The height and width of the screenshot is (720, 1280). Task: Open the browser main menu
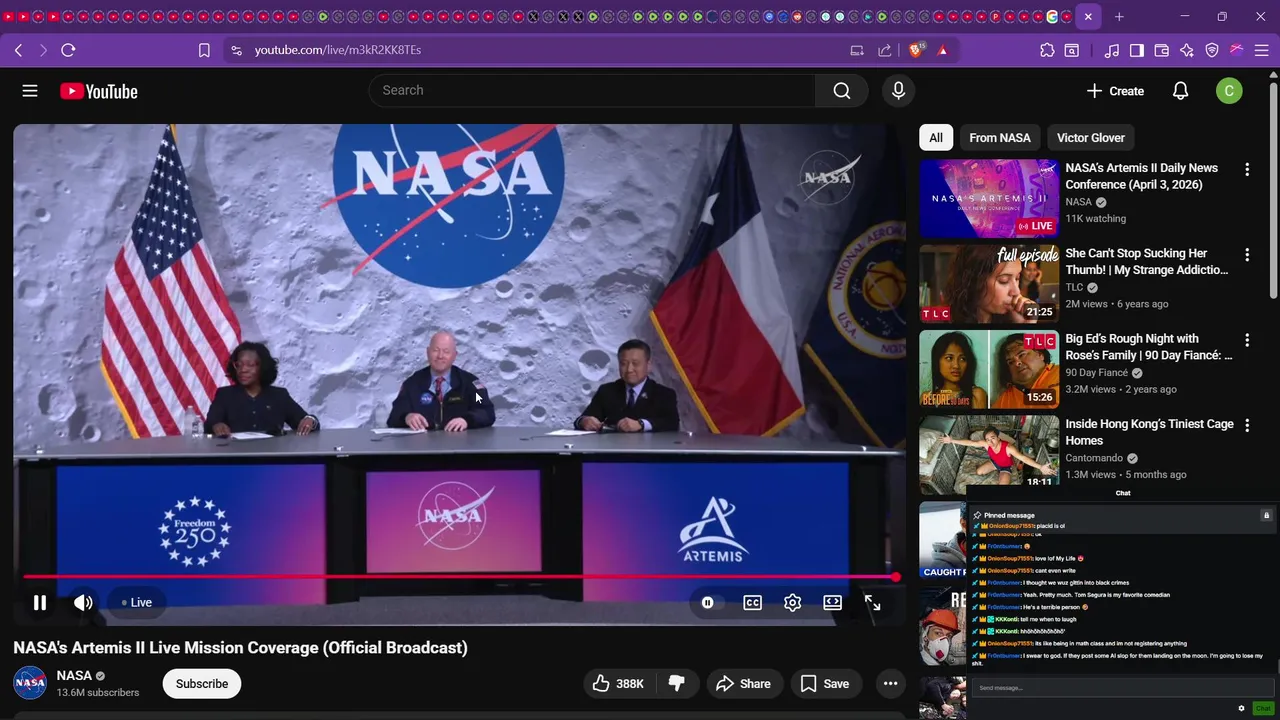coord(1262,50)
